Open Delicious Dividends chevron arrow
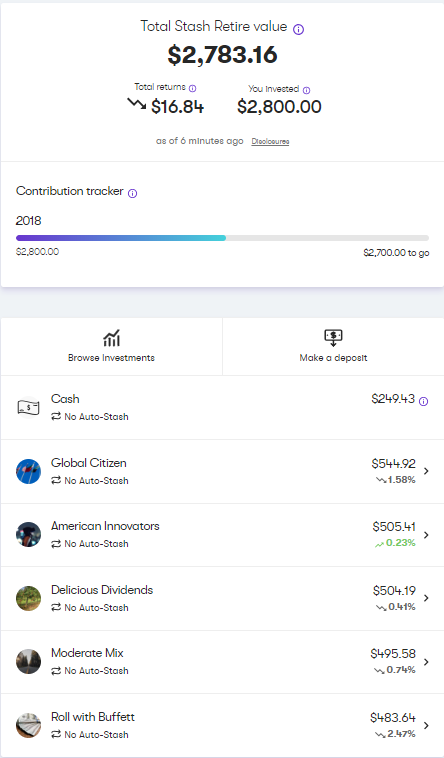Image resolution: width=444 pixels, height=758 pixels. [426, 598]
